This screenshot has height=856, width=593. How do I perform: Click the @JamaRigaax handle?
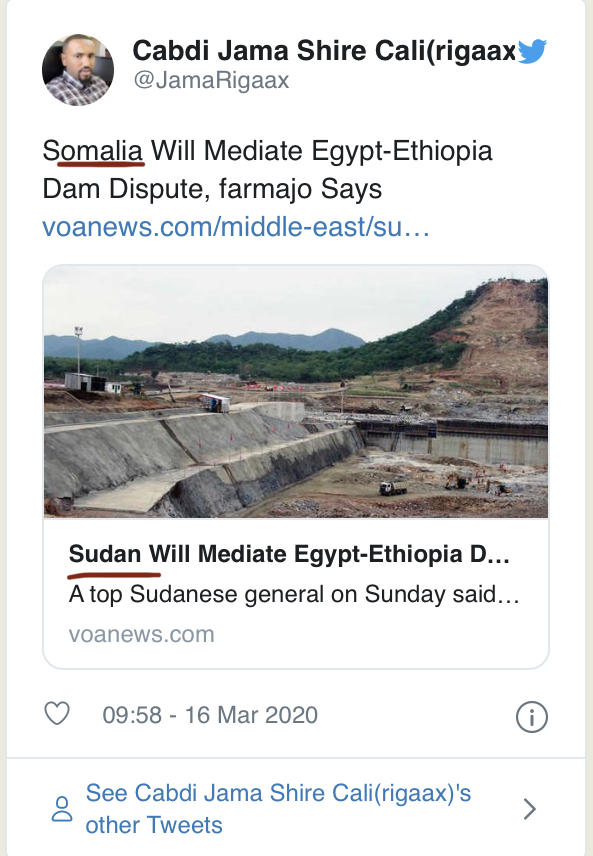tap(211, 80)
